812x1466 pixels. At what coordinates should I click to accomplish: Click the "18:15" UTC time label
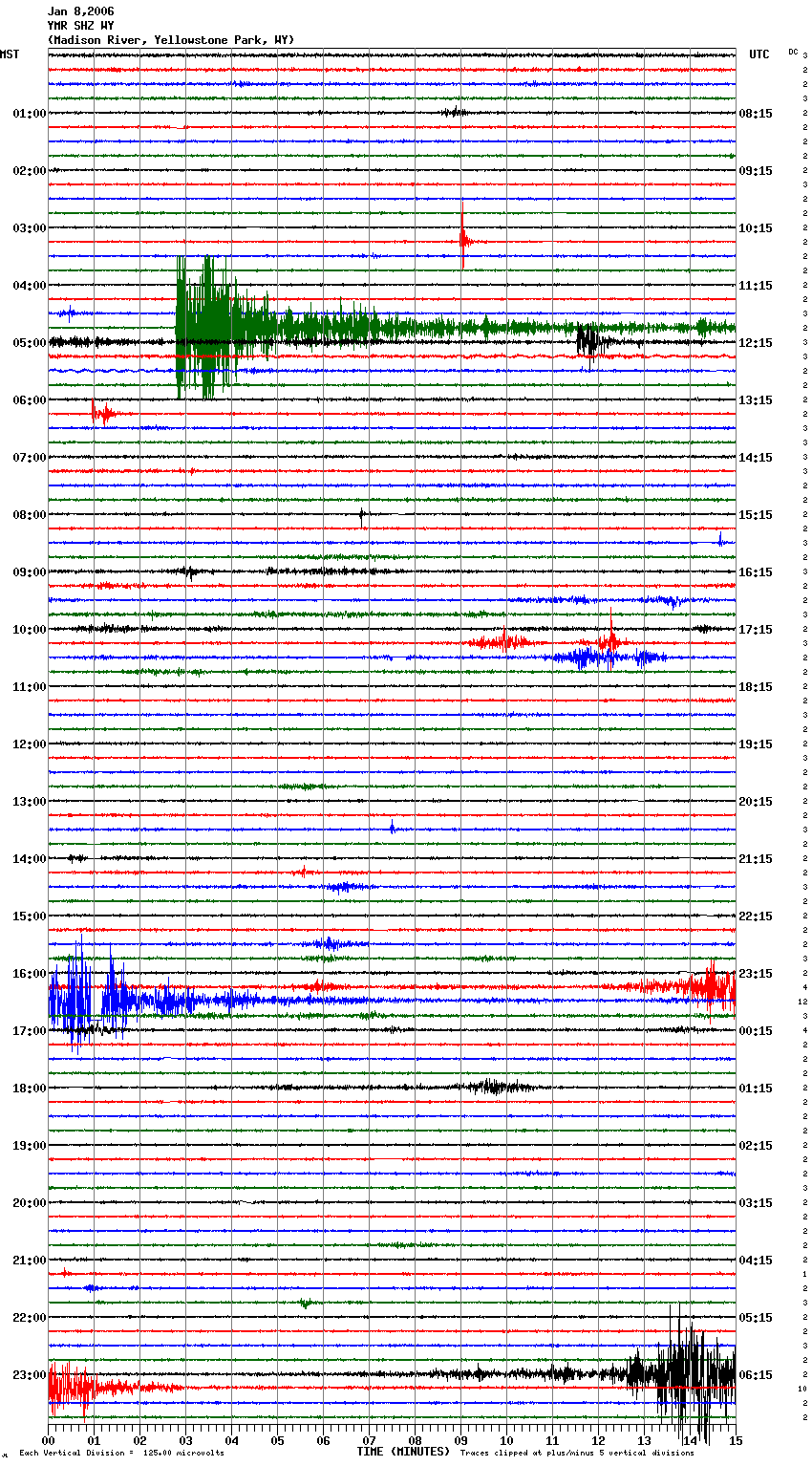pyautogui.click(x=756, y=687)
